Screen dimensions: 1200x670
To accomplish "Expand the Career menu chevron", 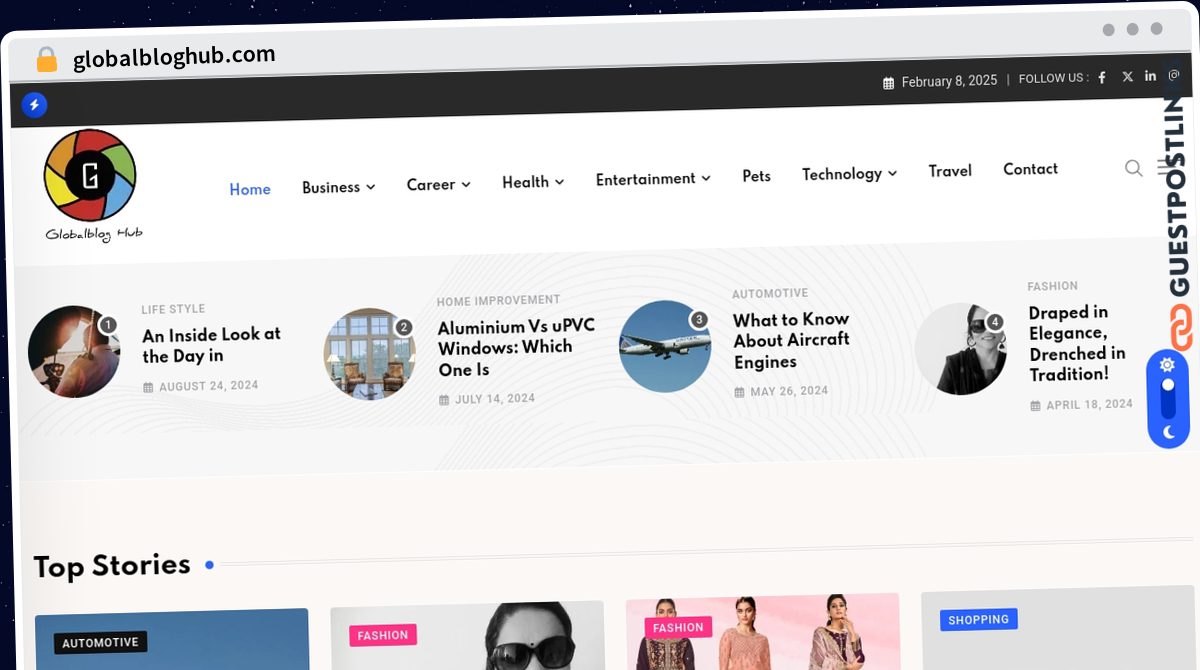I will tap(466, 184).
